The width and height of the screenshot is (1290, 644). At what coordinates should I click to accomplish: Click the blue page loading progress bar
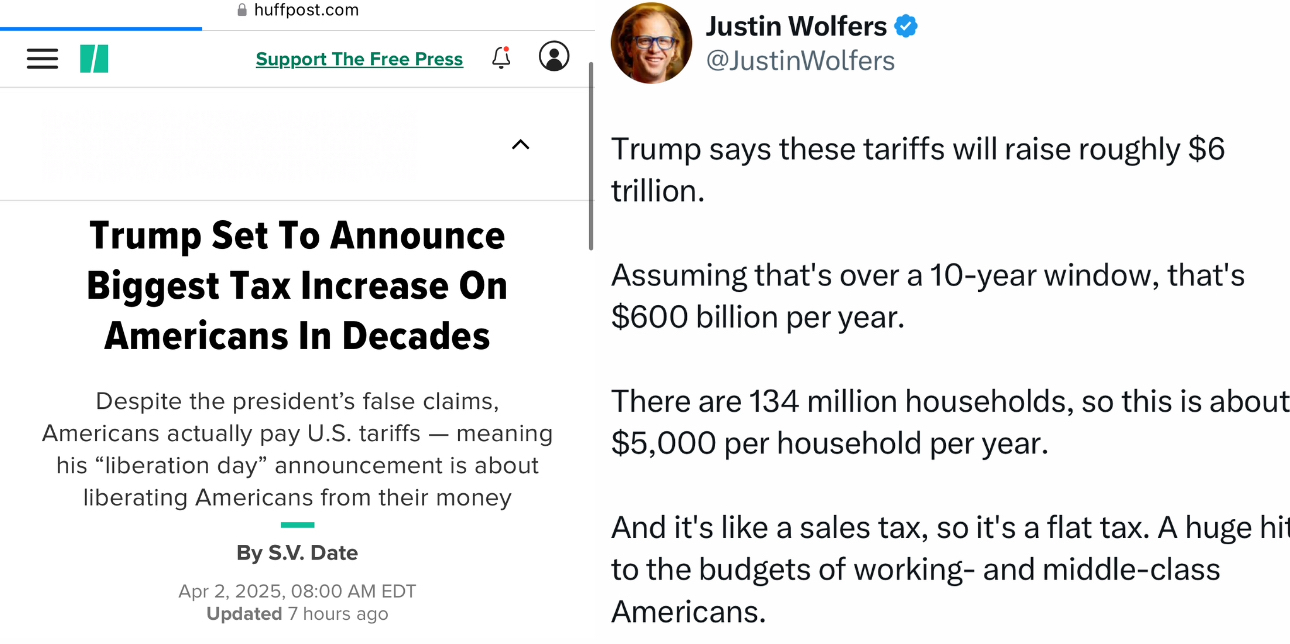pos(100,28)
